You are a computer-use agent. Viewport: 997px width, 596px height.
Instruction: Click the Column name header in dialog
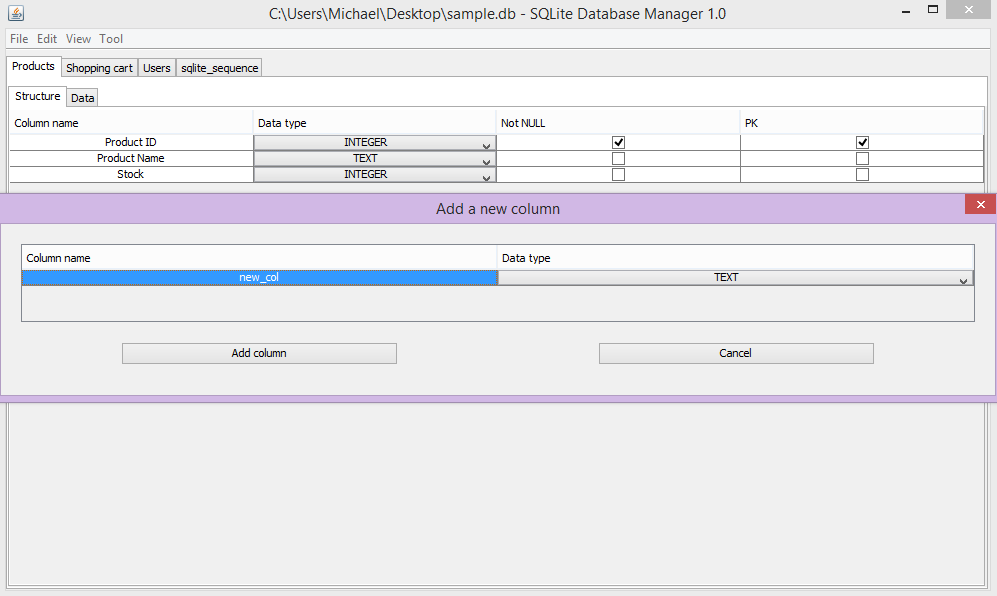pos(259,258)
